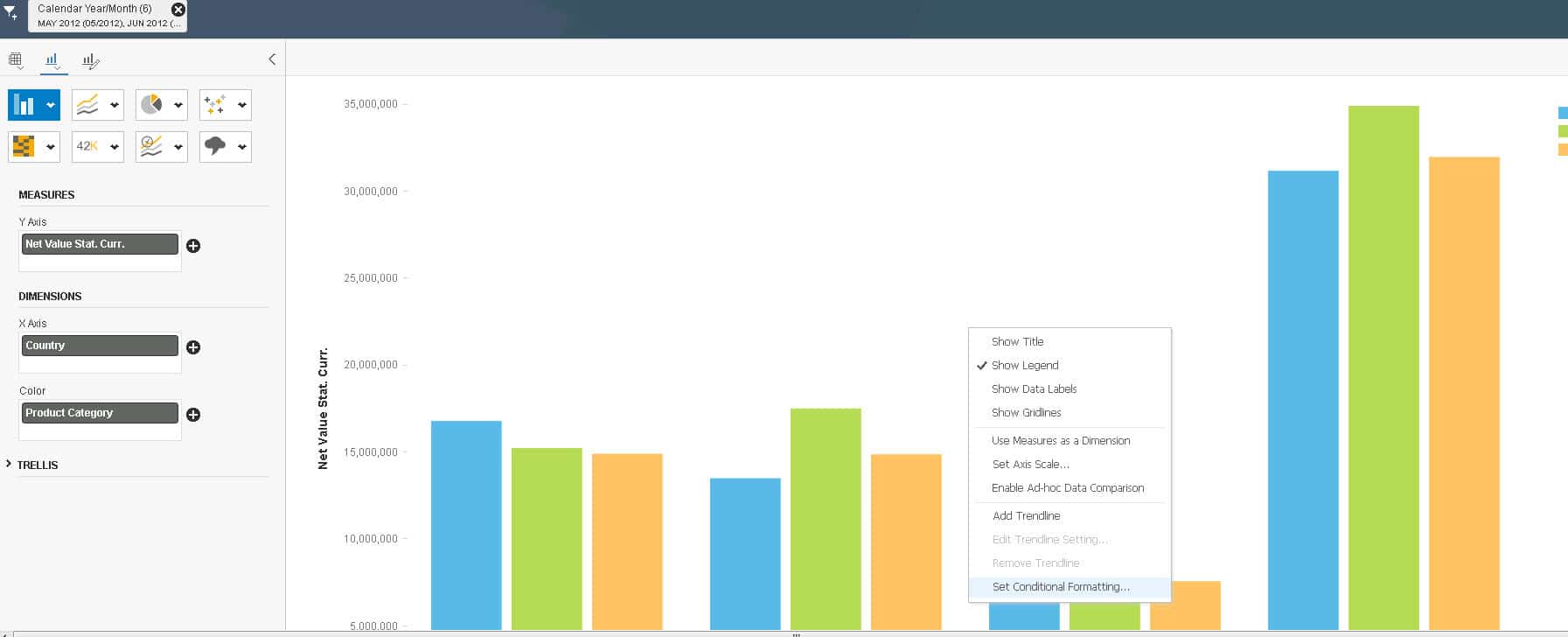Remove the Calendar Year/Month filter

tap(178, 10)
